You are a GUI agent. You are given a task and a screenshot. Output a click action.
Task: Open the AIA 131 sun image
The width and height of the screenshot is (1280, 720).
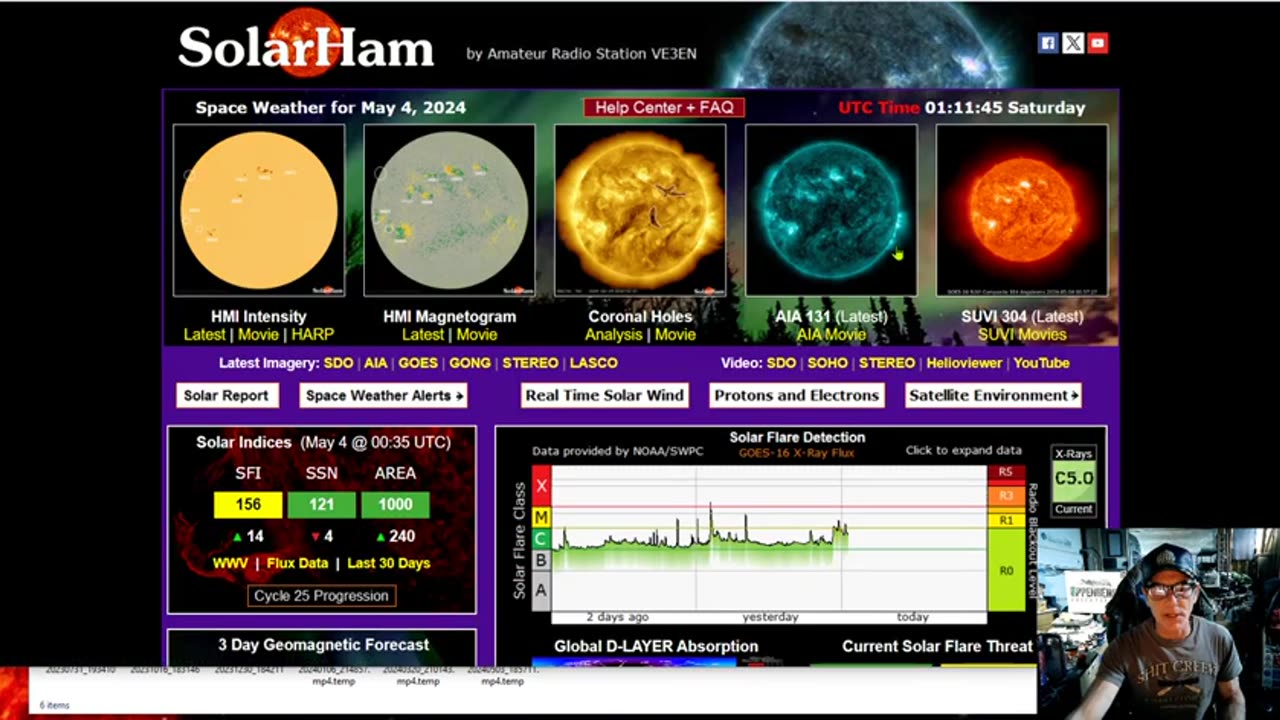click(831, 210)
